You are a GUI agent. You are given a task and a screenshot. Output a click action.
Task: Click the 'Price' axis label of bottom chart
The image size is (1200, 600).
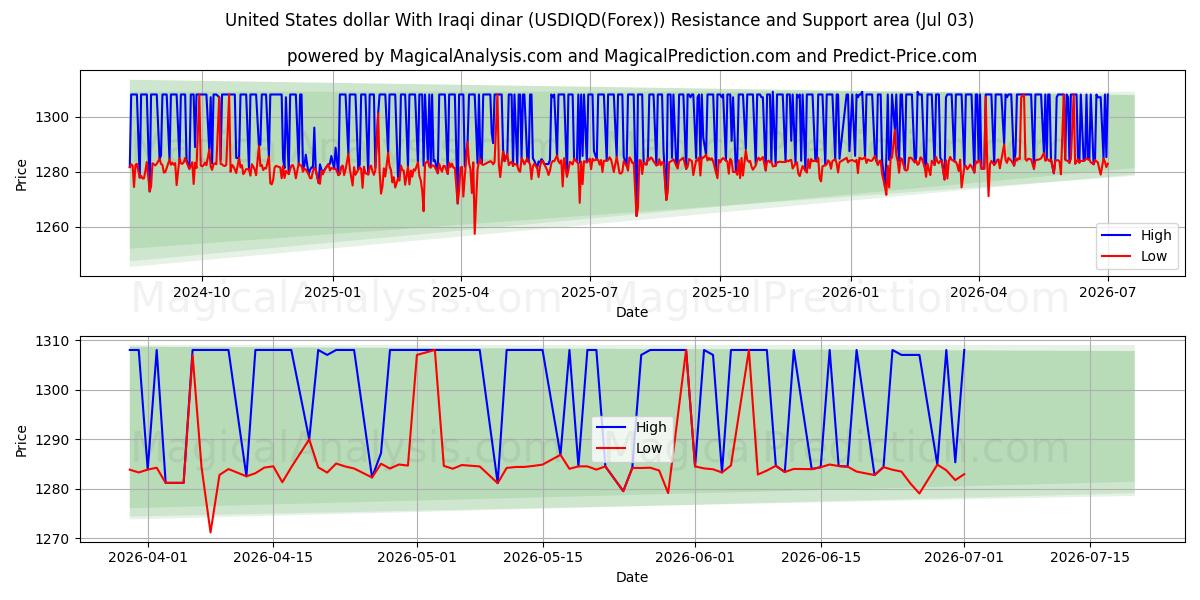coord(22,439)
